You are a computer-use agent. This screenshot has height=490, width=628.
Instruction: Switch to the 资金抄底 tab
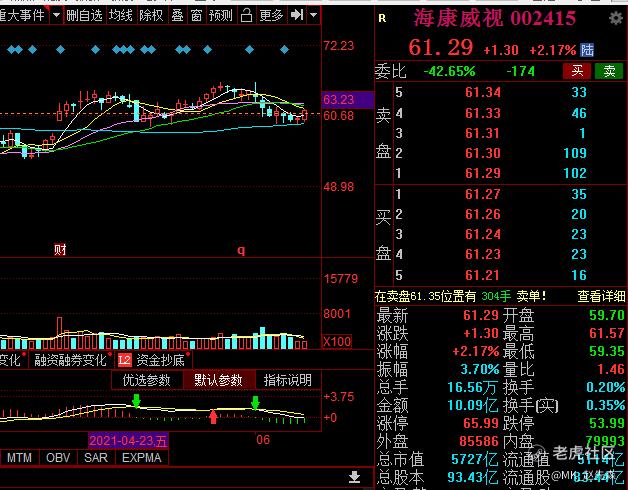161,360
